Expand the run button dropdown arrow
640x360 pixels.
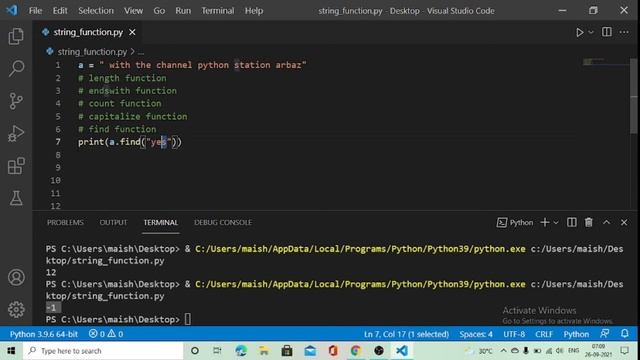[591, 32]
